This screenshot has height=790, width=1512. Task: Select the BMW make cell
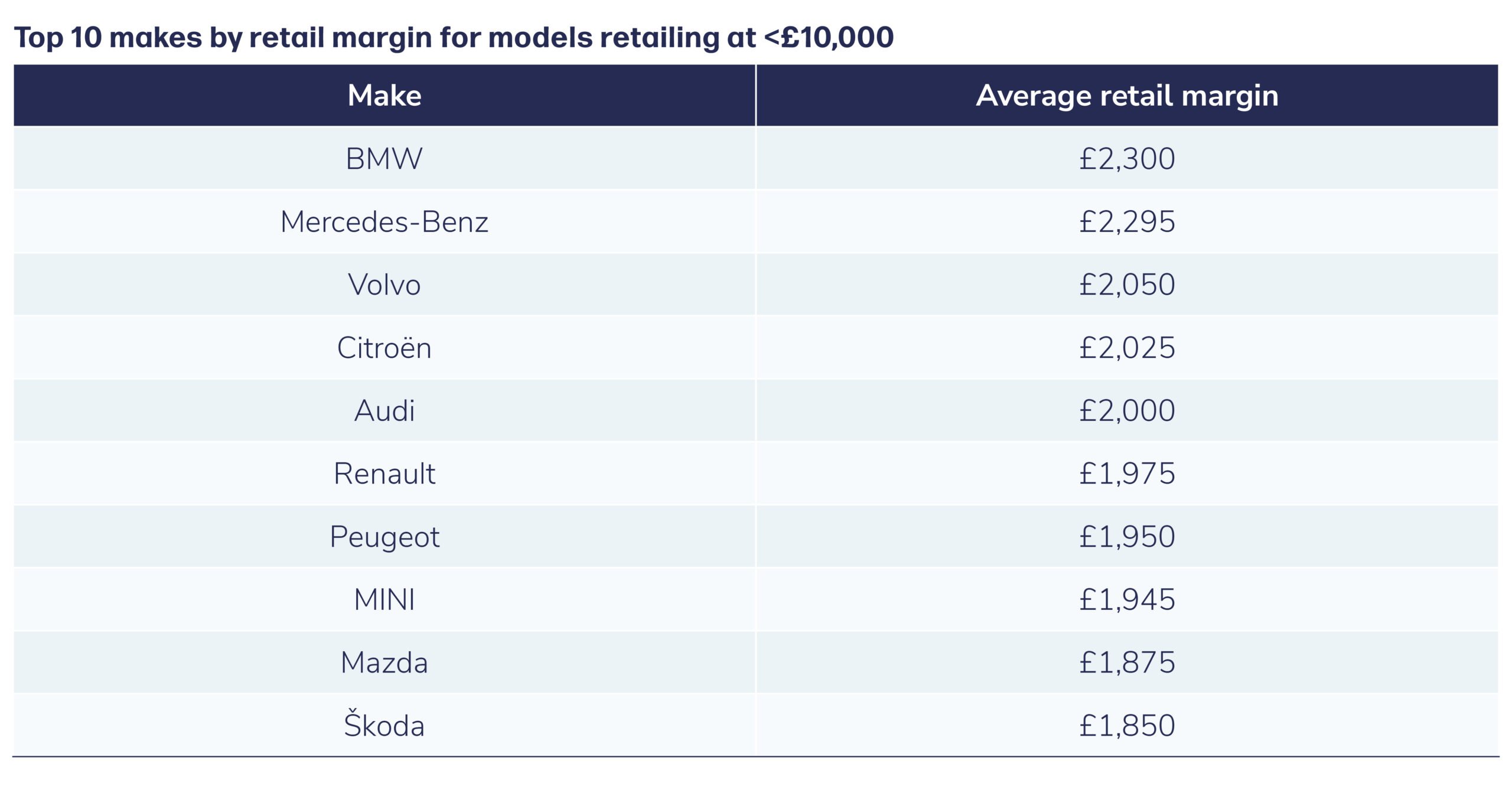tap(384, 159)
